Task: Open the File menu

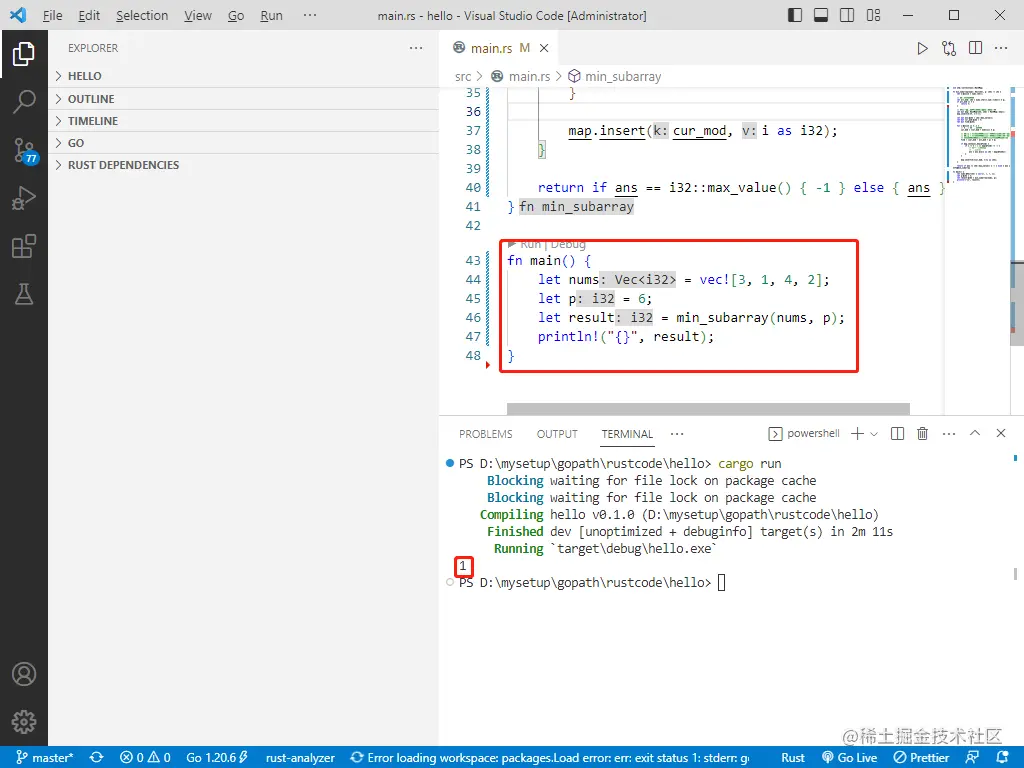Action: [x=52, y=16]
